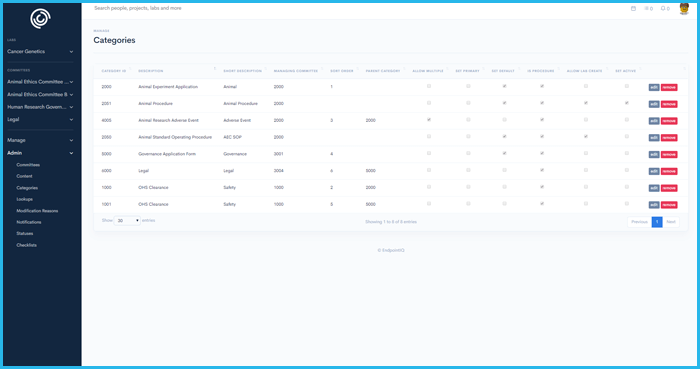Screen dimensions: 700x369
Task: Select page 1 in pagination
Action: click(x=657, y=222)
